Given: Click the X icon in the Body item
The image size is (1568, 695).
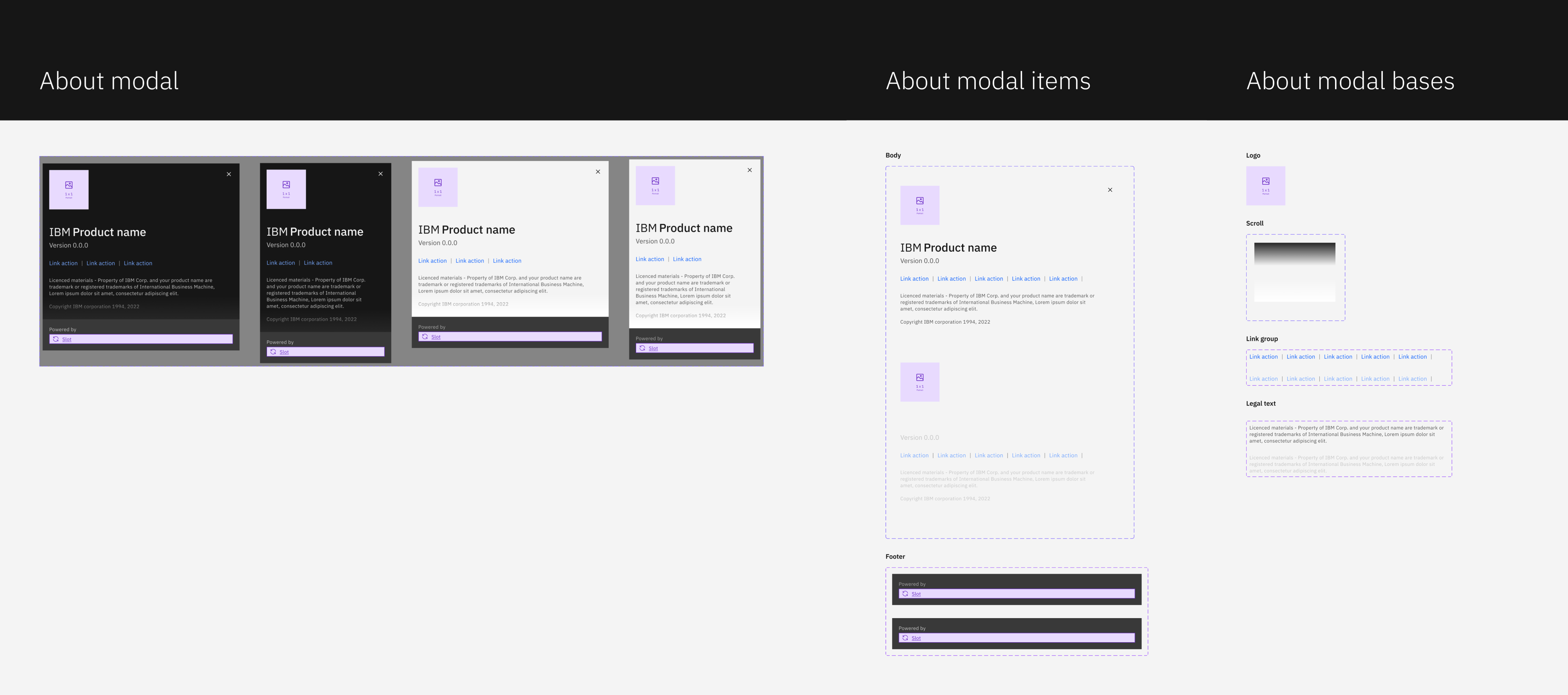Looking at the screenshot, I should [1110, 190].
